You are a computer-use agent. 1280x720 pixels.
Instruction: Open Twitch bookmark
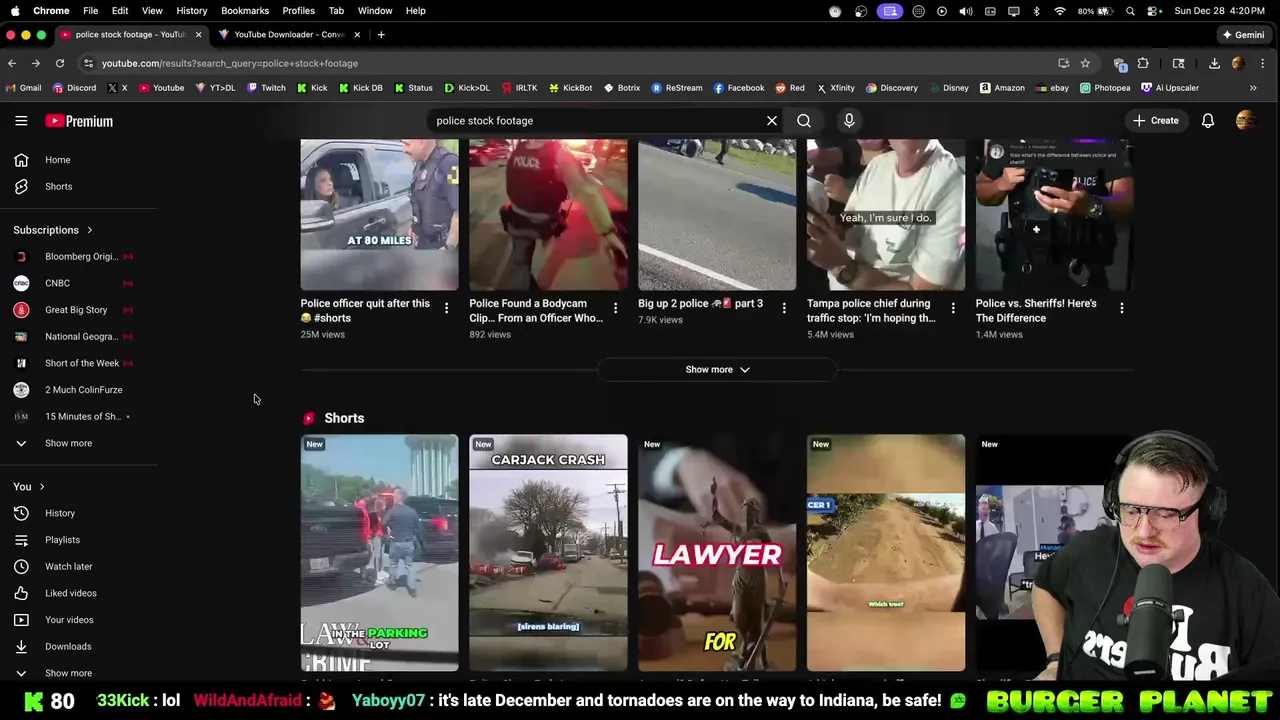pos(266,88)
